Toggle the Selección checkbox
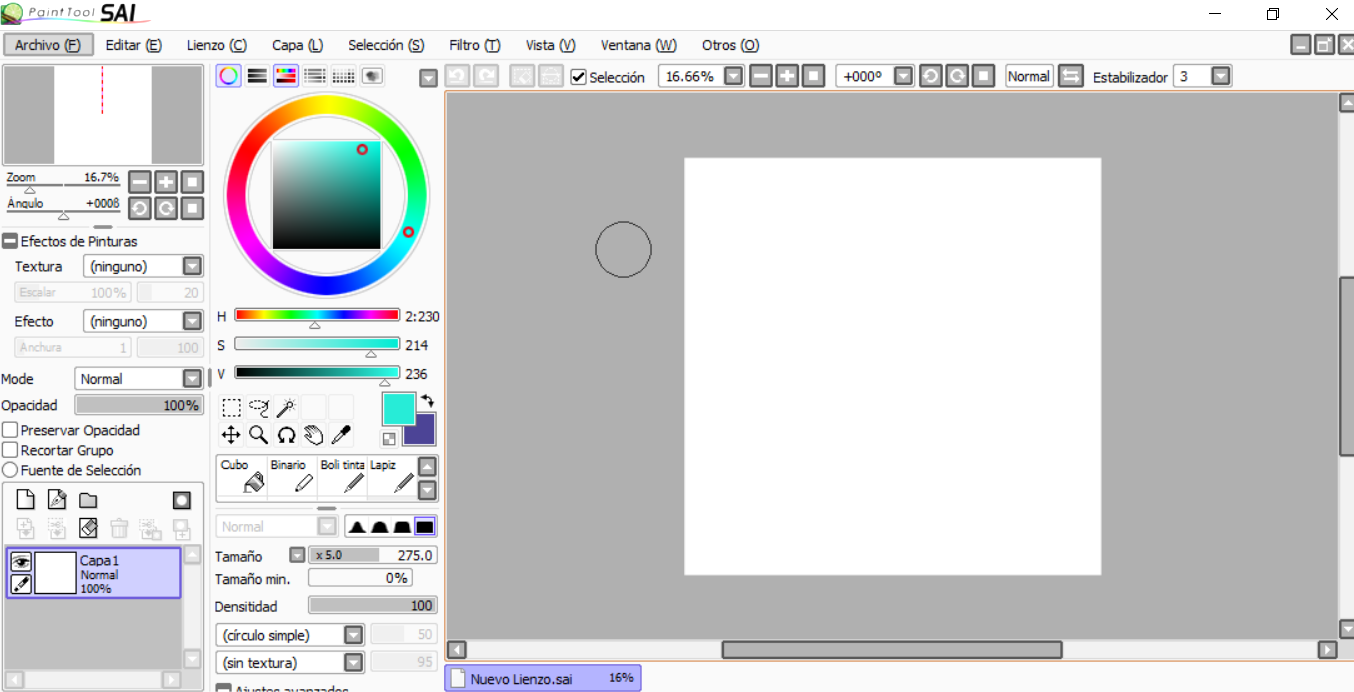Screen dimensions: 1354x692 click(578, 77)
